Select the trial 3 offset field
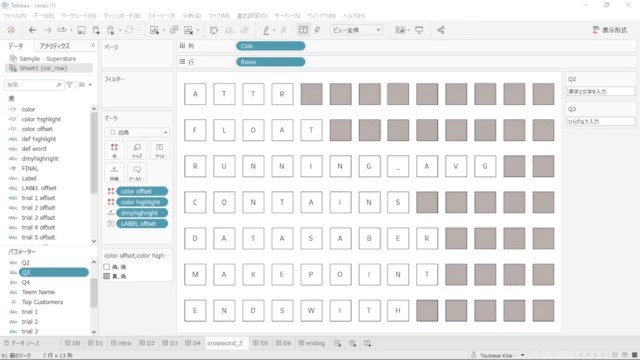 38,218
